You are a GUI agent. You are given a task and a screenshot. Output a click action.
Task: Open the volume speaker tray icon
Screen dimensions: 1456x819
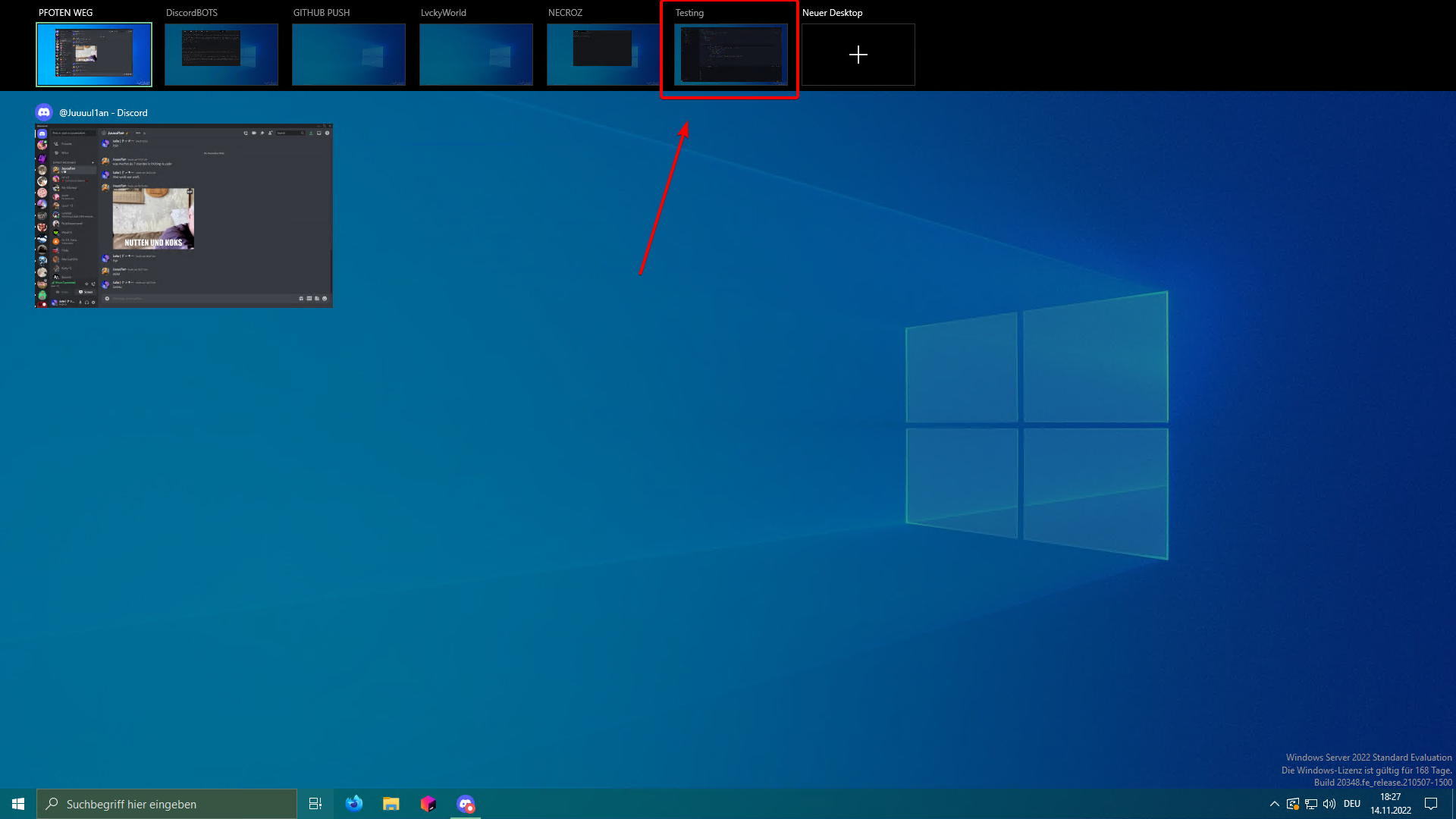pos(1329,804)
